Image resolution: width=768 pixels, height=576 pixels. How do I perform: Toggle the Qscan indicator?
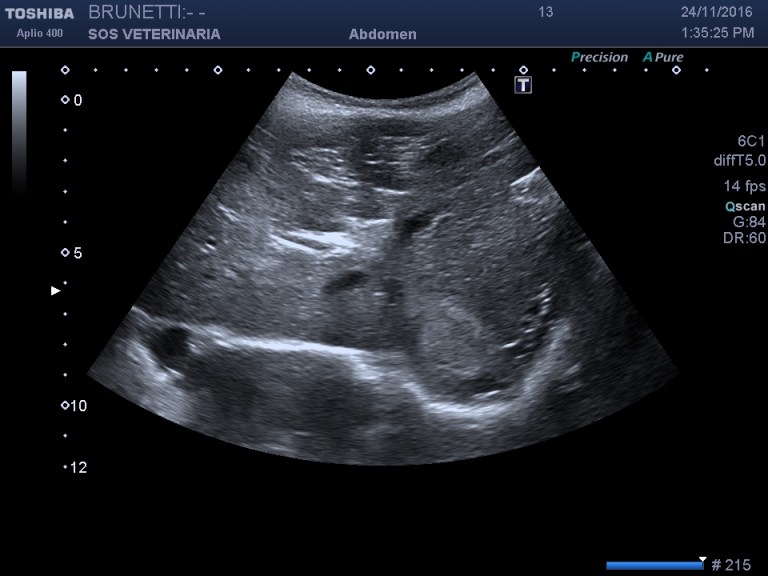745,206
